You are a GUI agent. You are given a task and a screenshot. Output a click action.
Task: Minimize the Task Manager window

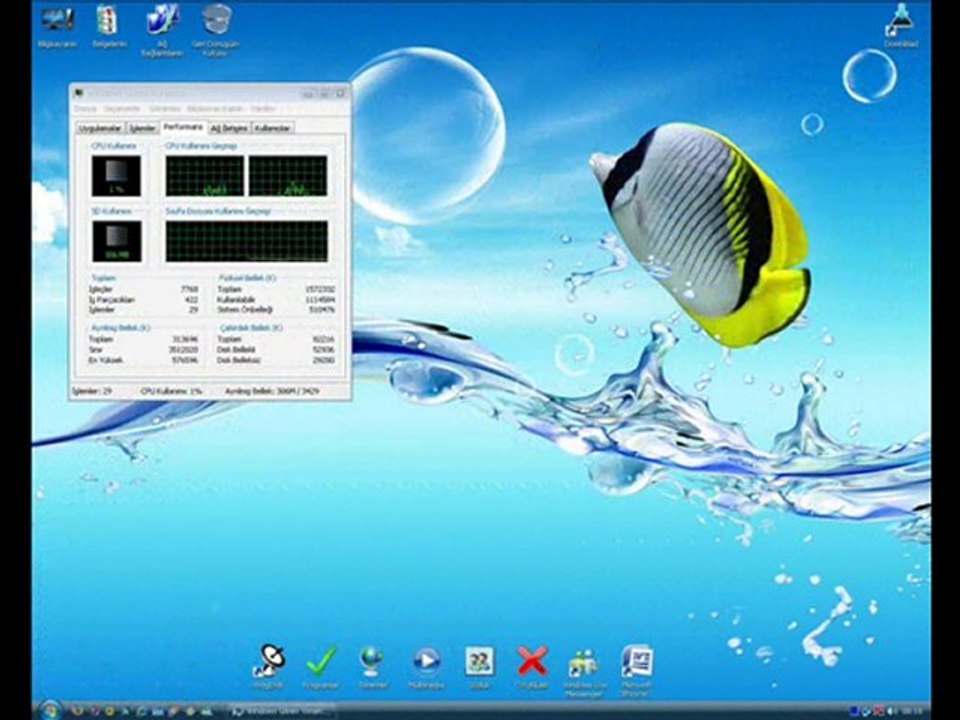pyautogui.click(x=308, y=94)
